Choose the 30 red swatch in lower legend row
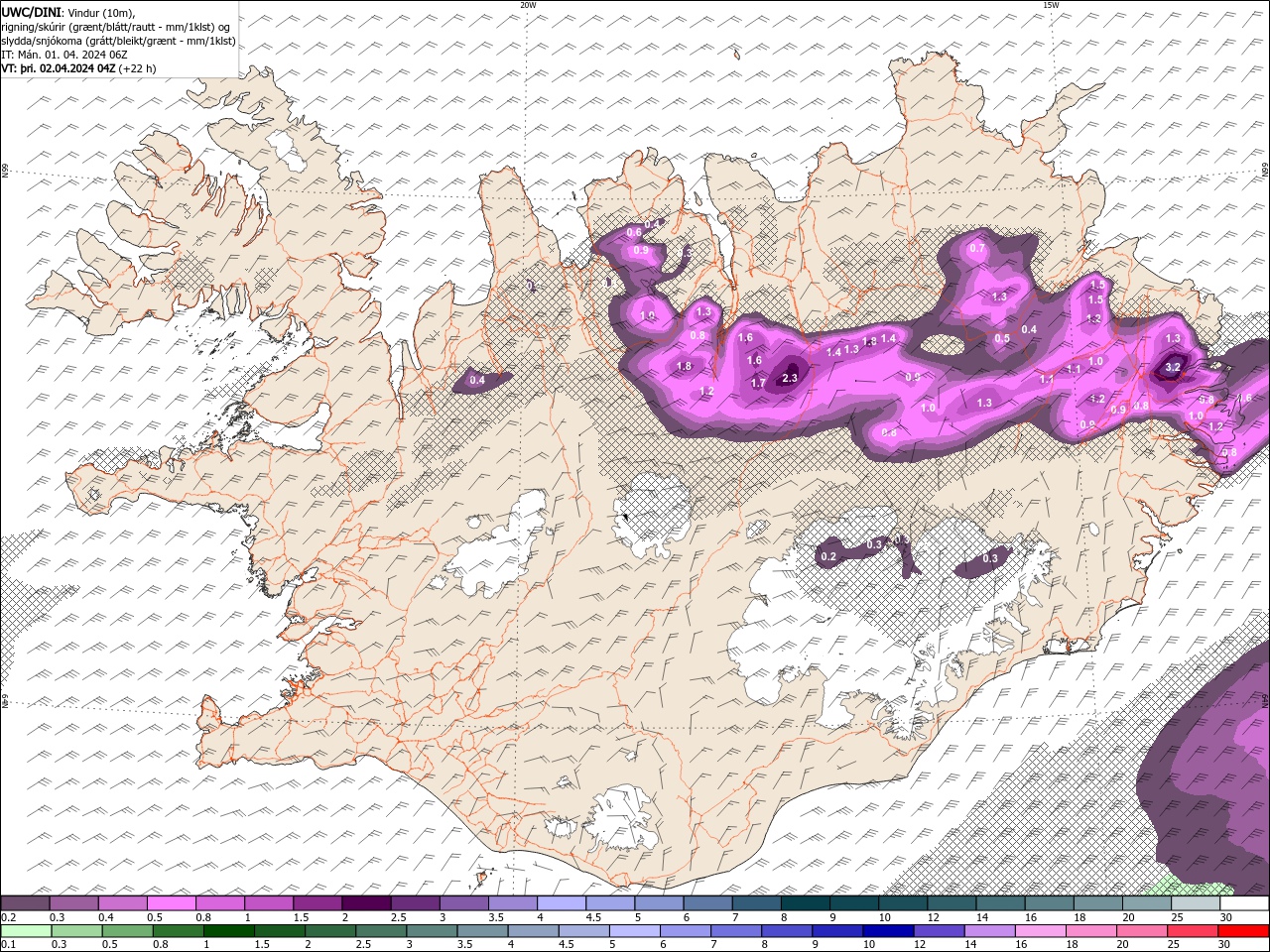 [1243, 930]
